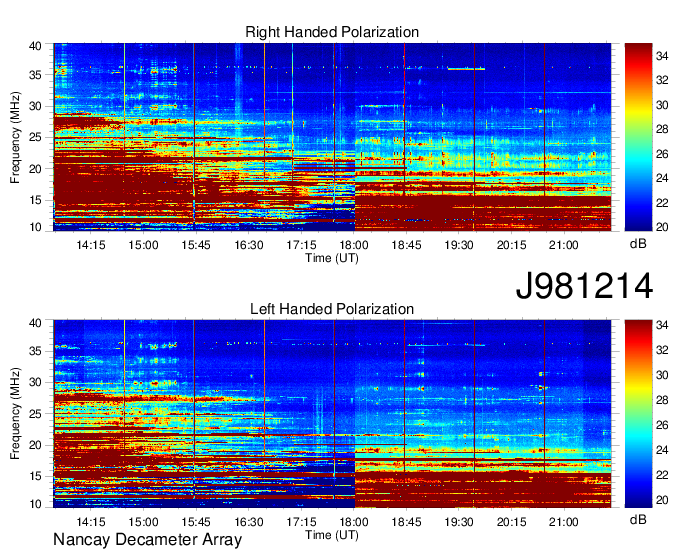Click 15 MHz tick of Right Handed plot

35,200
